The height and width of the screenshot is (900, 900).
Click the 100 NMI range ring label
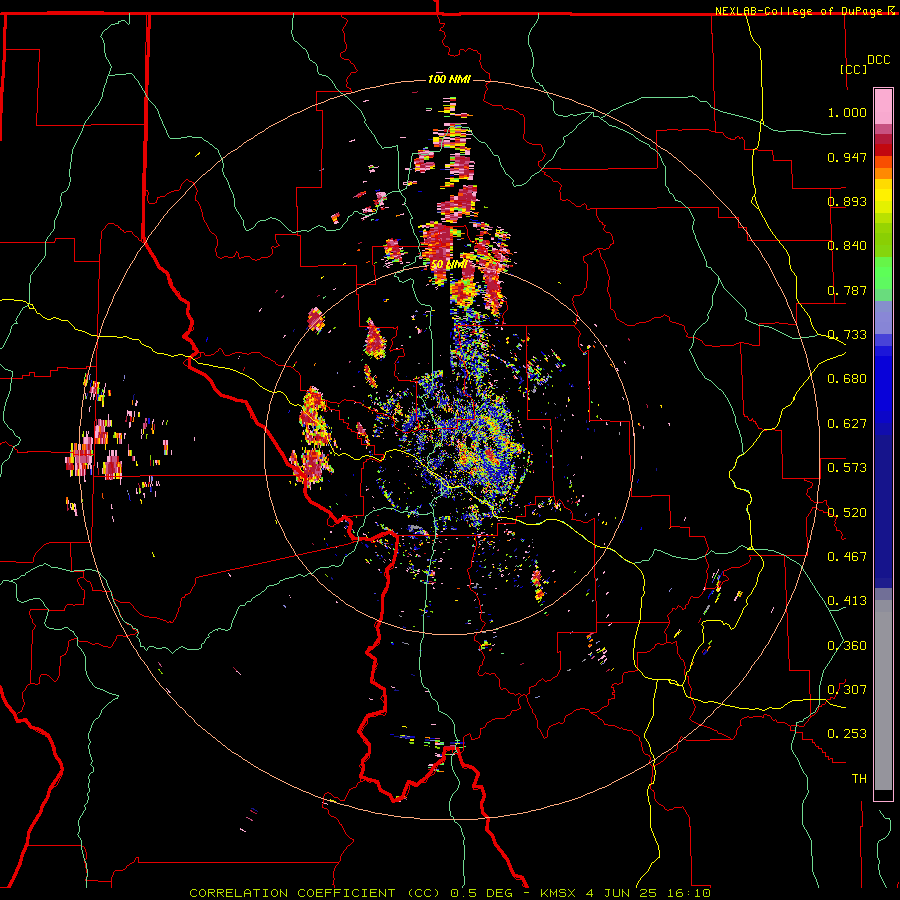(x=449, y=79)
